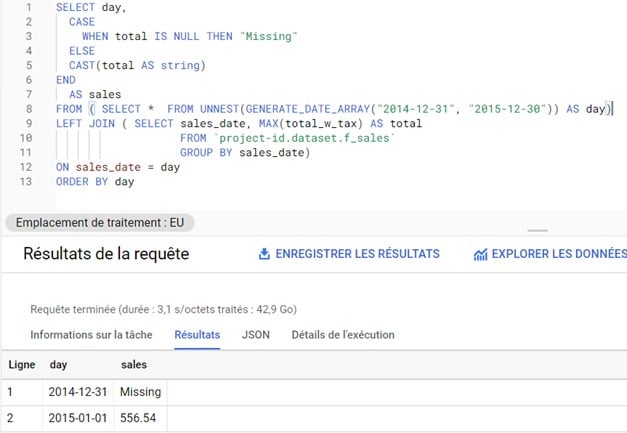Viewport: 627px width, 433px height.
Task: Click the "2015-12-30" date string
Action: (x=507, y=109)
